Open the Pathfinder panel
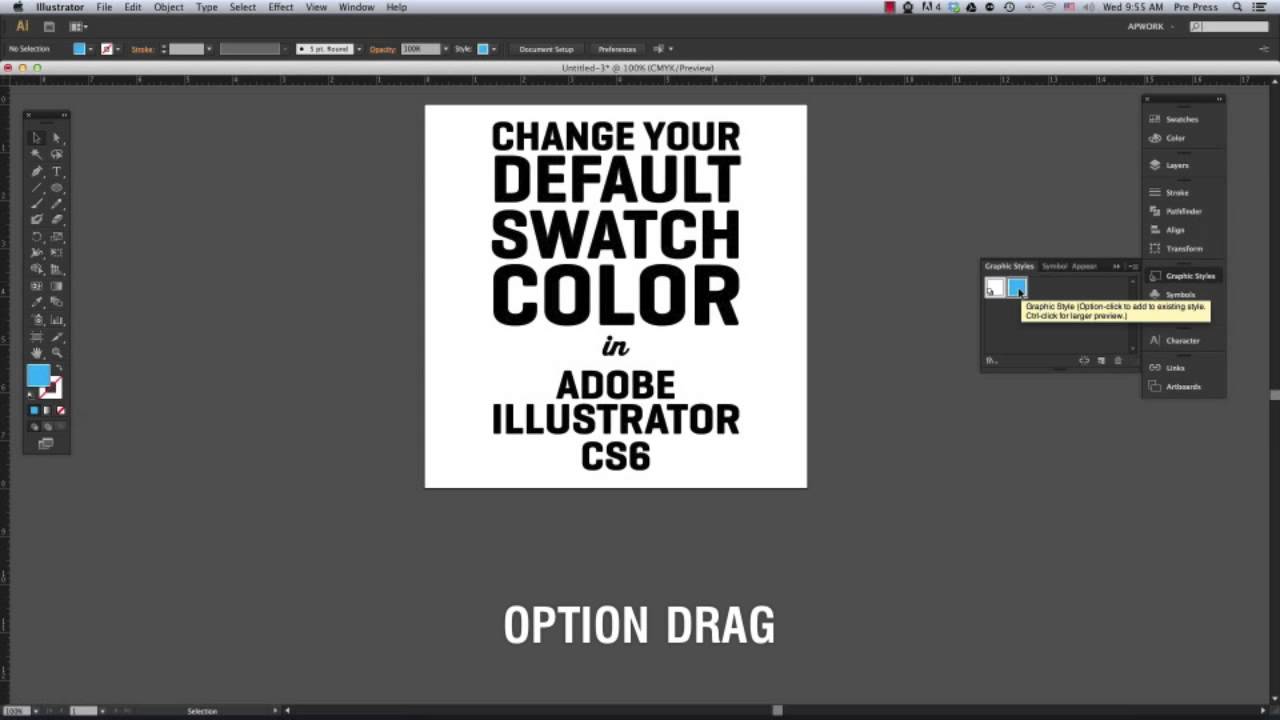Screen dimensions: 1280x720 [1184, 211]
